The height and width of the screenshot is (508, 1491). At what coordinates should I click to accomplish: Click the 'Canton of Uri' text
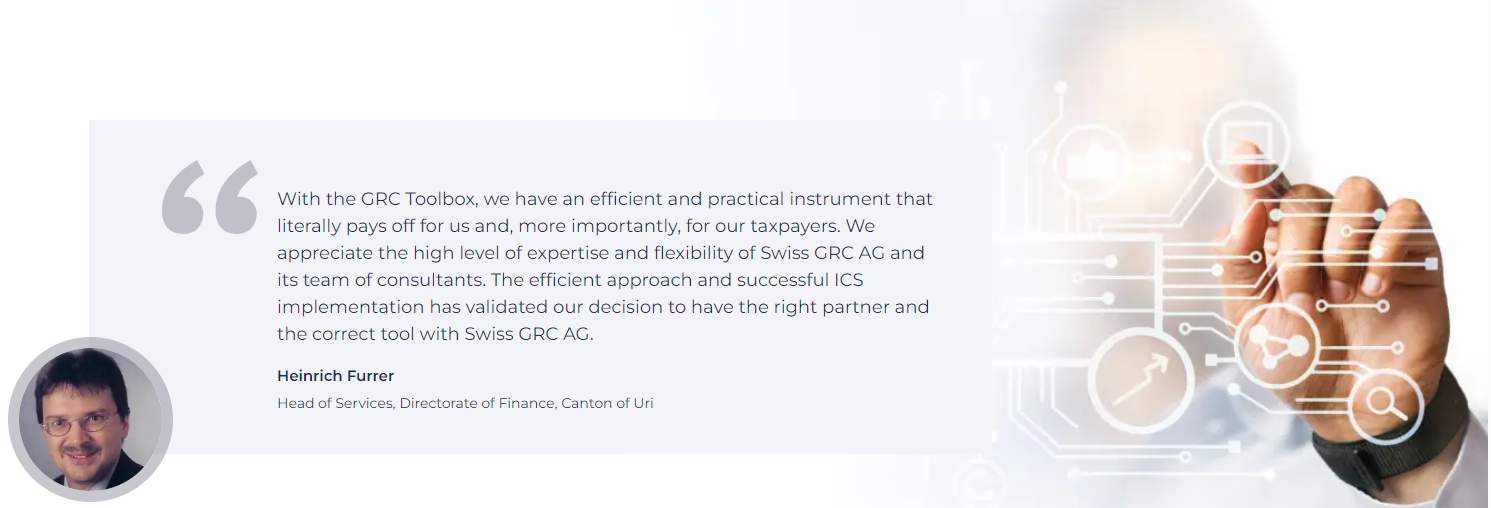(x=608, y=403)
